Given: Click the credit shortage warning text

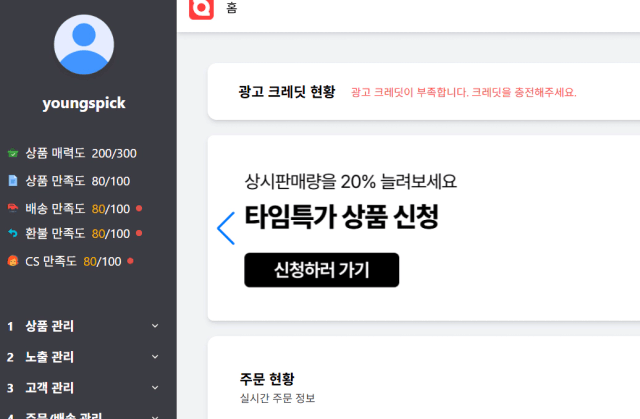Looking at the screenshot, I should 463,92.
